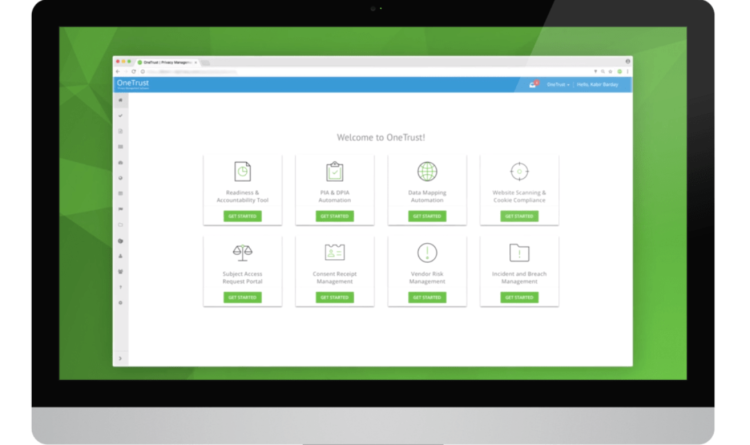This screenshot has height=445, width=750.
Task: Click the Vendor Risk exclamation circle icon
Action: pyautogui.click(x=427, y=253)
